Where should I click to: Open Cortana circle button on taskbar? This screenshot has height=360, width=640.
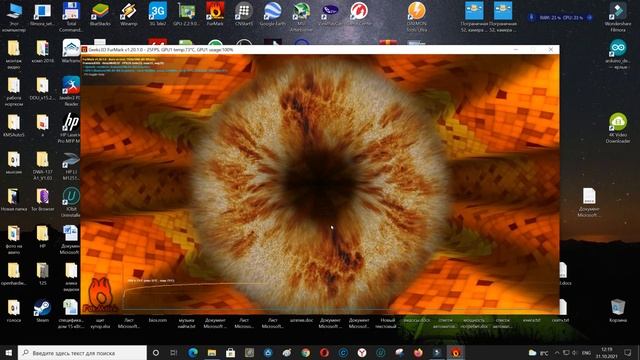tap(156, 353)
